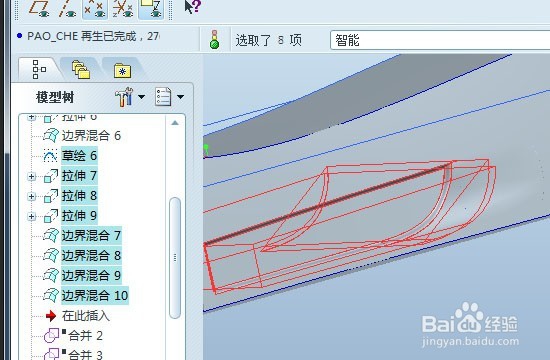Select 边界混合 6 in model tree

point(91,135)
